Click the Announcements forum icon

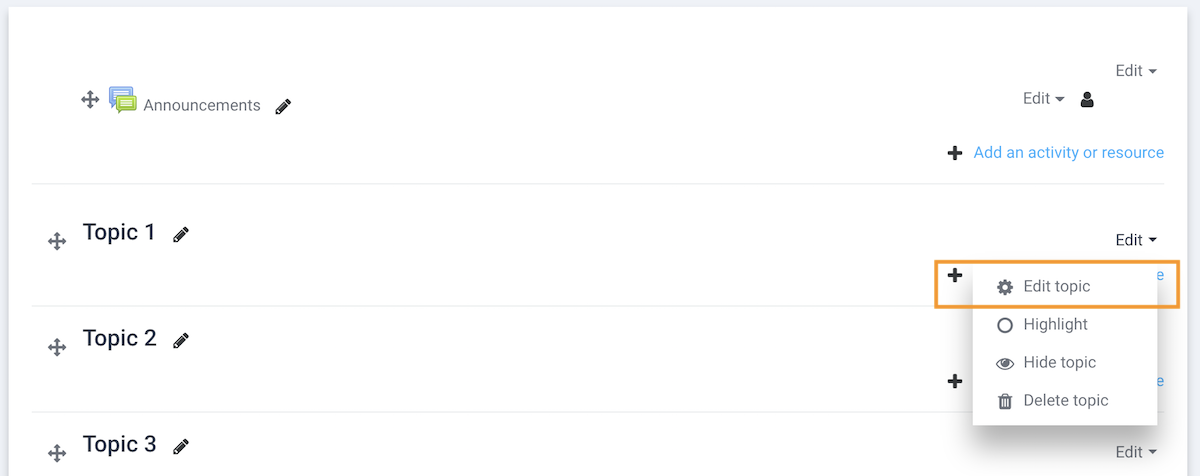pos(122,100)
